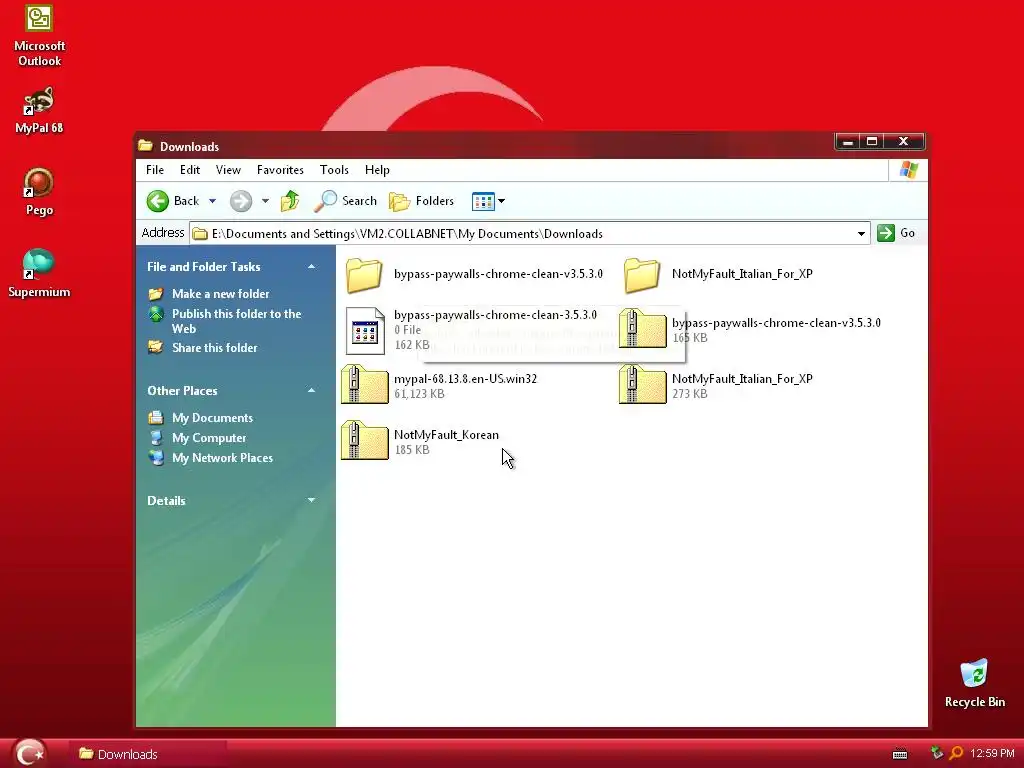Select bypass-paywalls-chrome-clean-v3.5.3.0 plain folder icon
This screenshot has width=1024, height=768.
coord(364,274)
